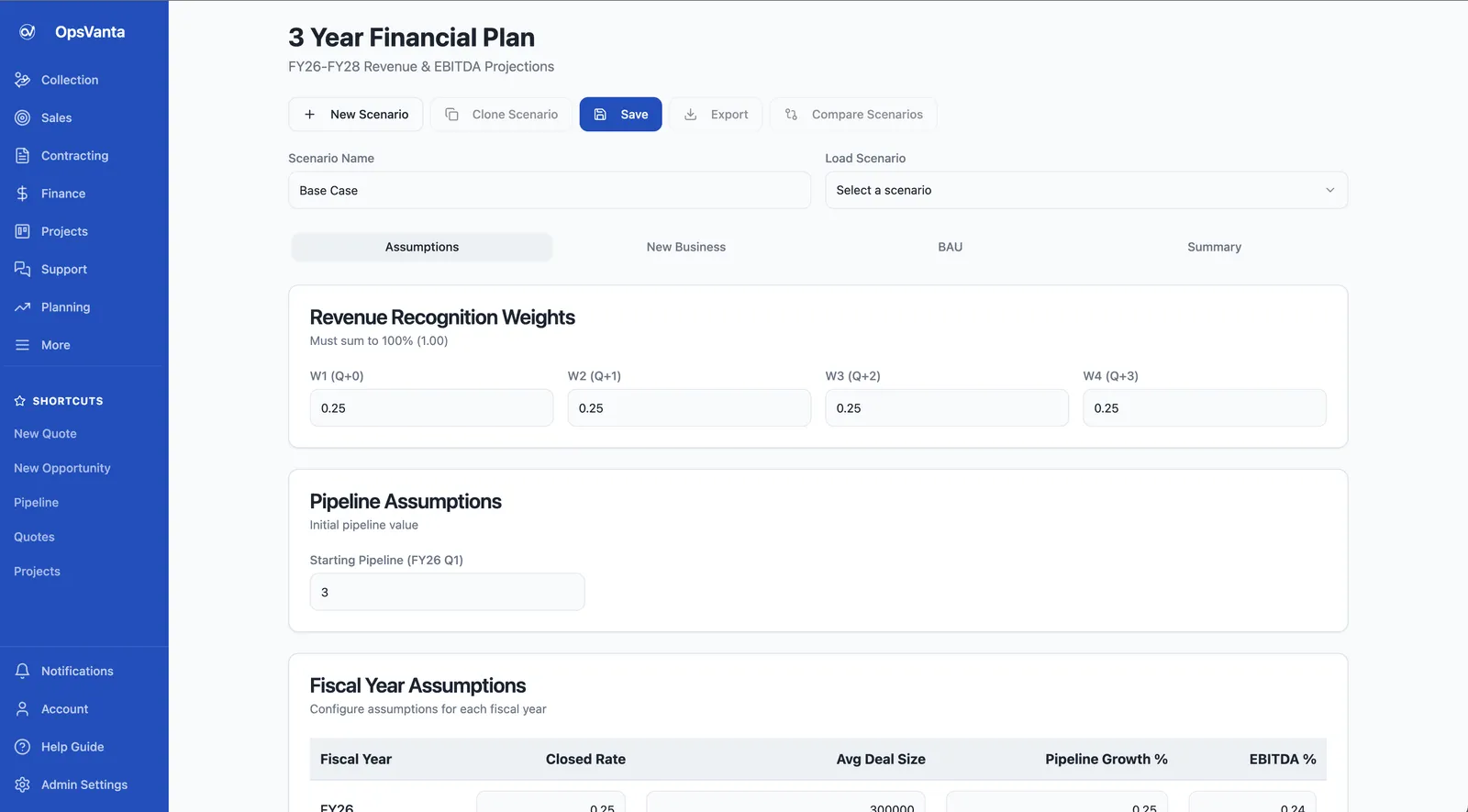Click the Avg Deal Size column header
Screen dimensions: 1468x812
pos(881,759)
